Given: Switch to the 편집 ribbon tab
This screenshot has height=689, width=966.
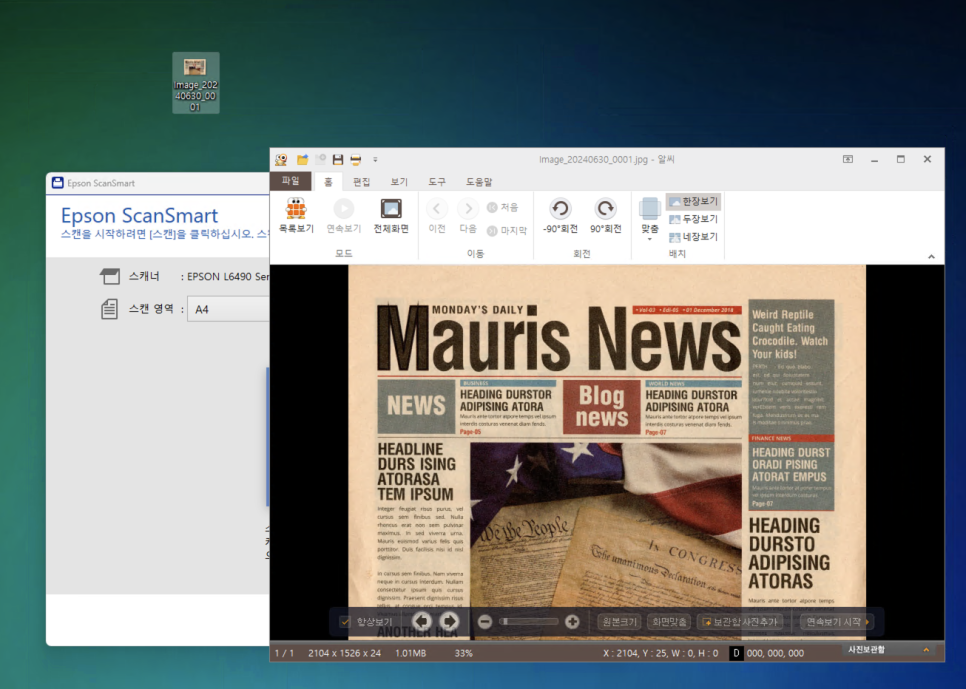Looking at the screenshot, I should (x=361, y=182).
